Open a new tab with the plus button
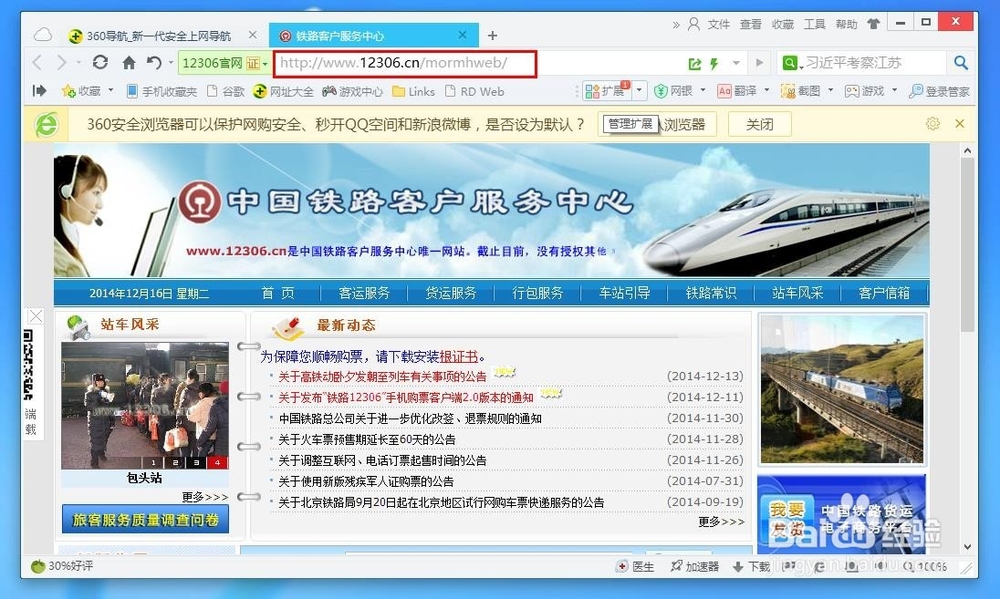The width and height of the screenshot is (1000, 599). point(492,36)
